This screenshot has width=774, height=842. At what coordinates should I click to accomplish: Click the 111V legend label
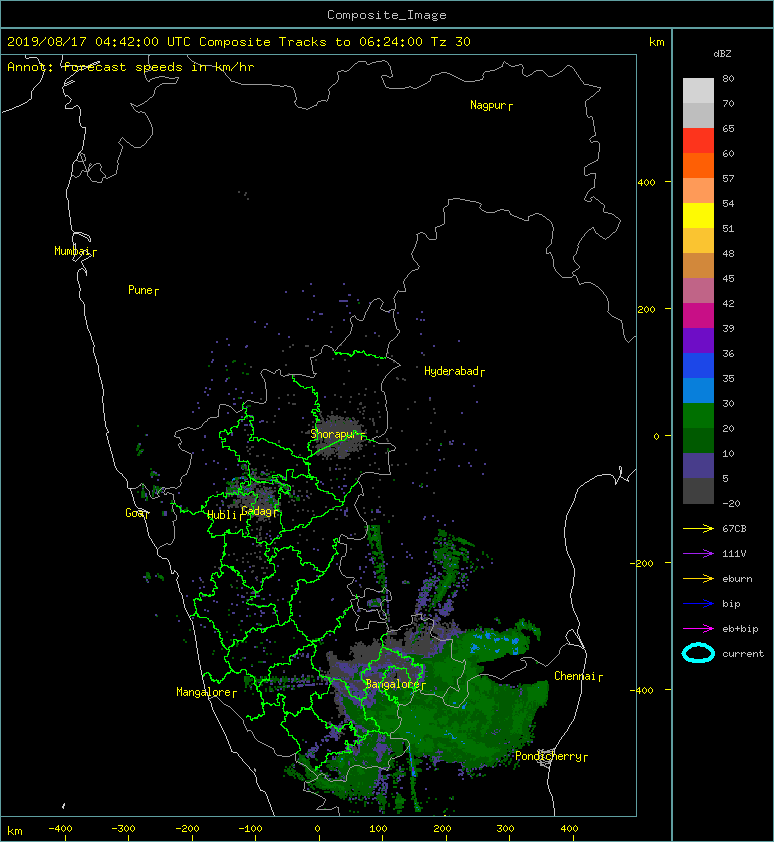(734, 554)
